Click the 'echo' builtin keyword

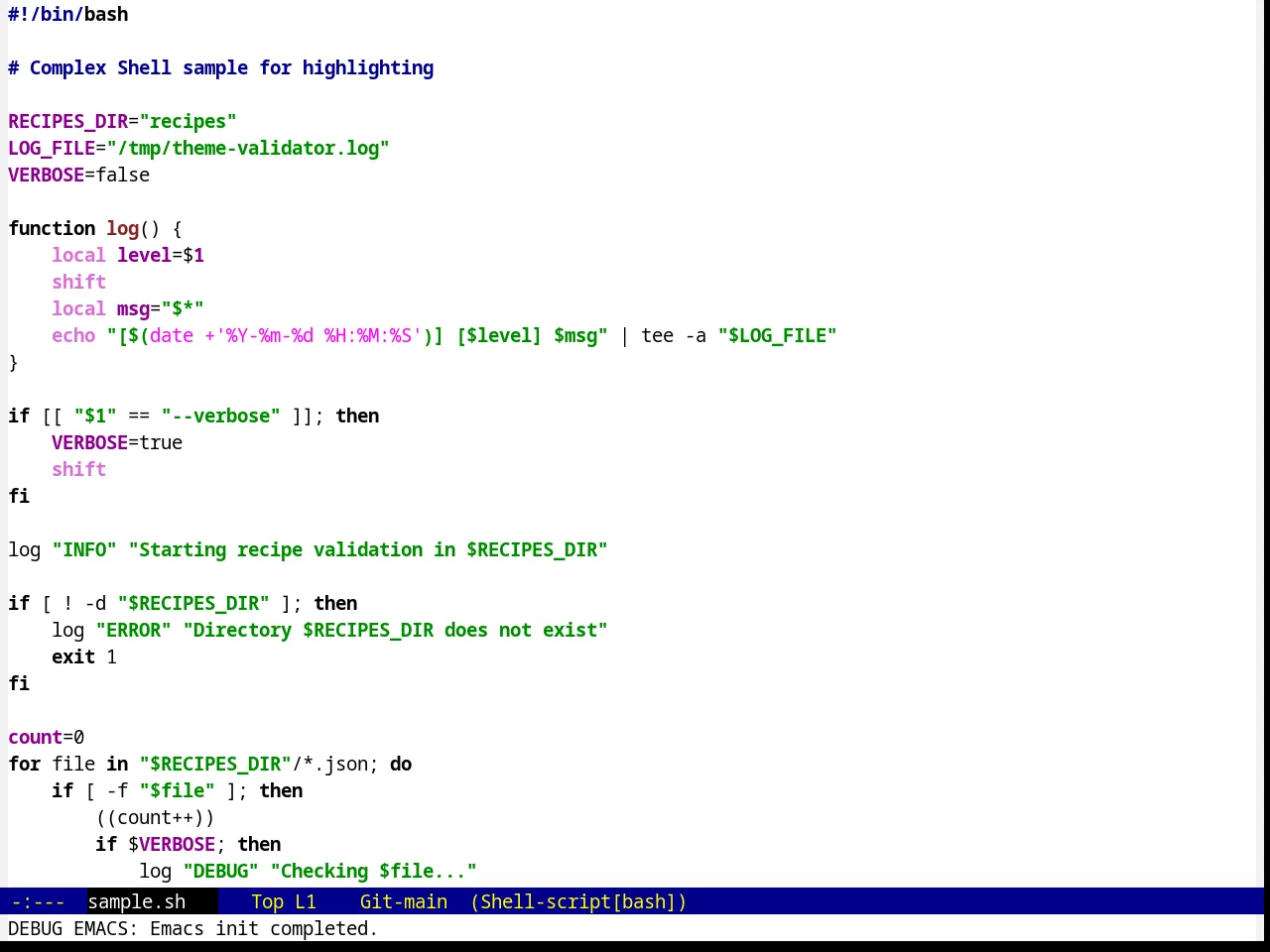click(73, 335)
